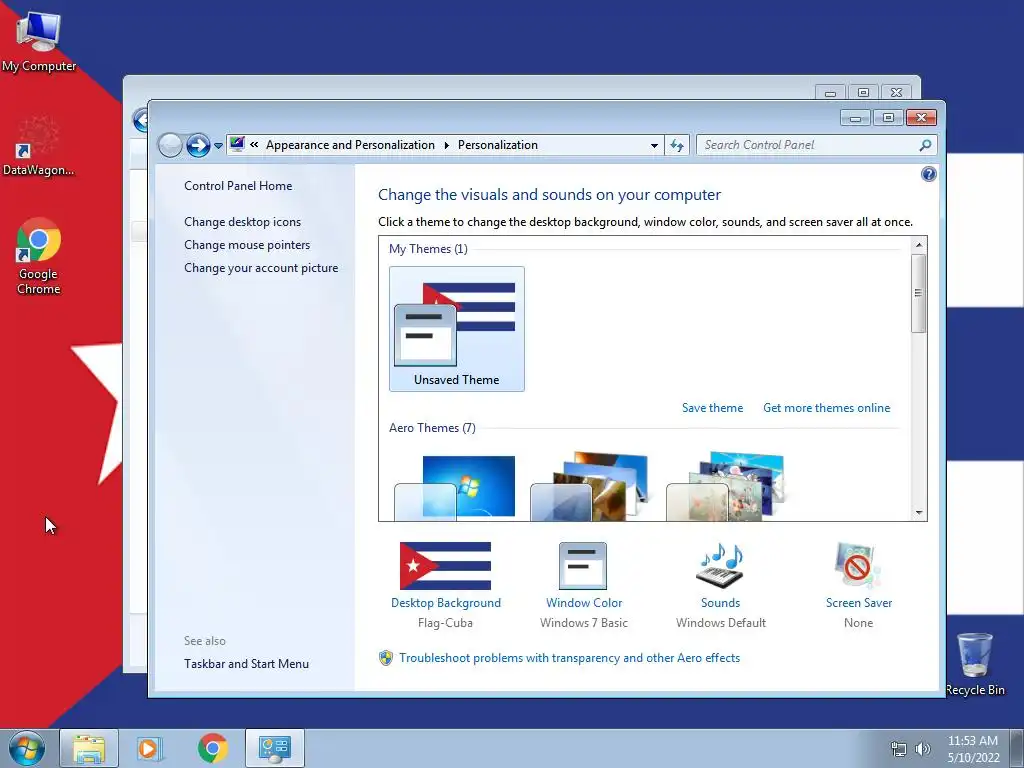Open Screen Saver icon
The width and height of the screenshot is (1024, 768).
pyautogui.click(x=857, y=566)
